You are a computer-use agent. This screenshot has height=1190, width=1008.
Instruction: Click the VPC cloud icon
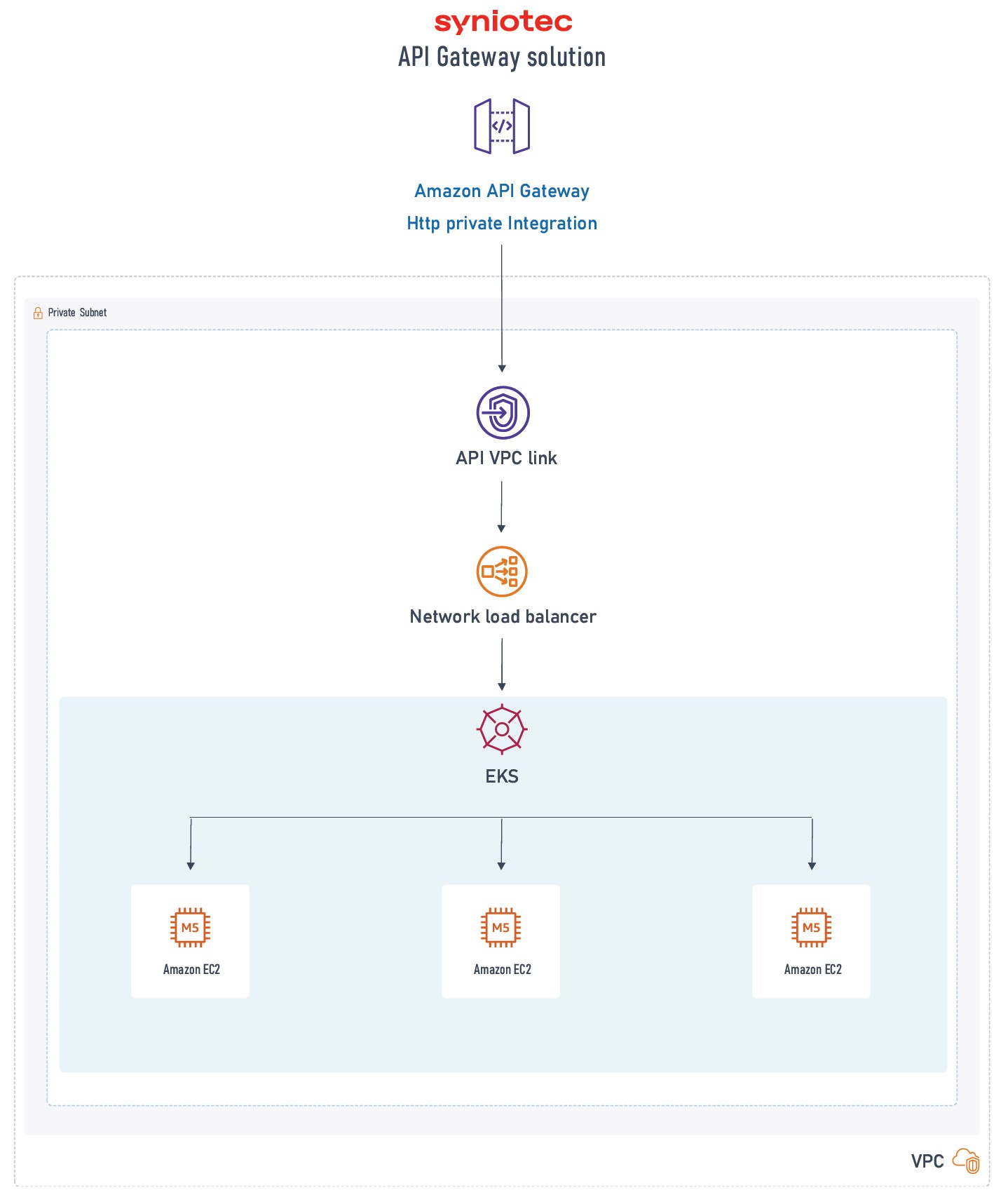pos(966,1161)
